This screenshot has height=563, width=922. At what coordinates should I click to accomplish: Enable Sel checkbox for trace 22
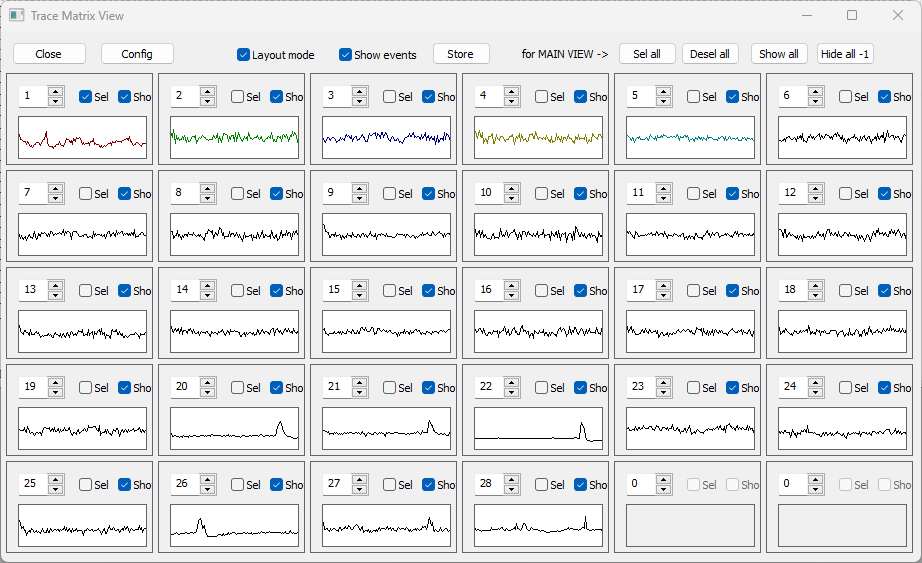click(542, 388)
